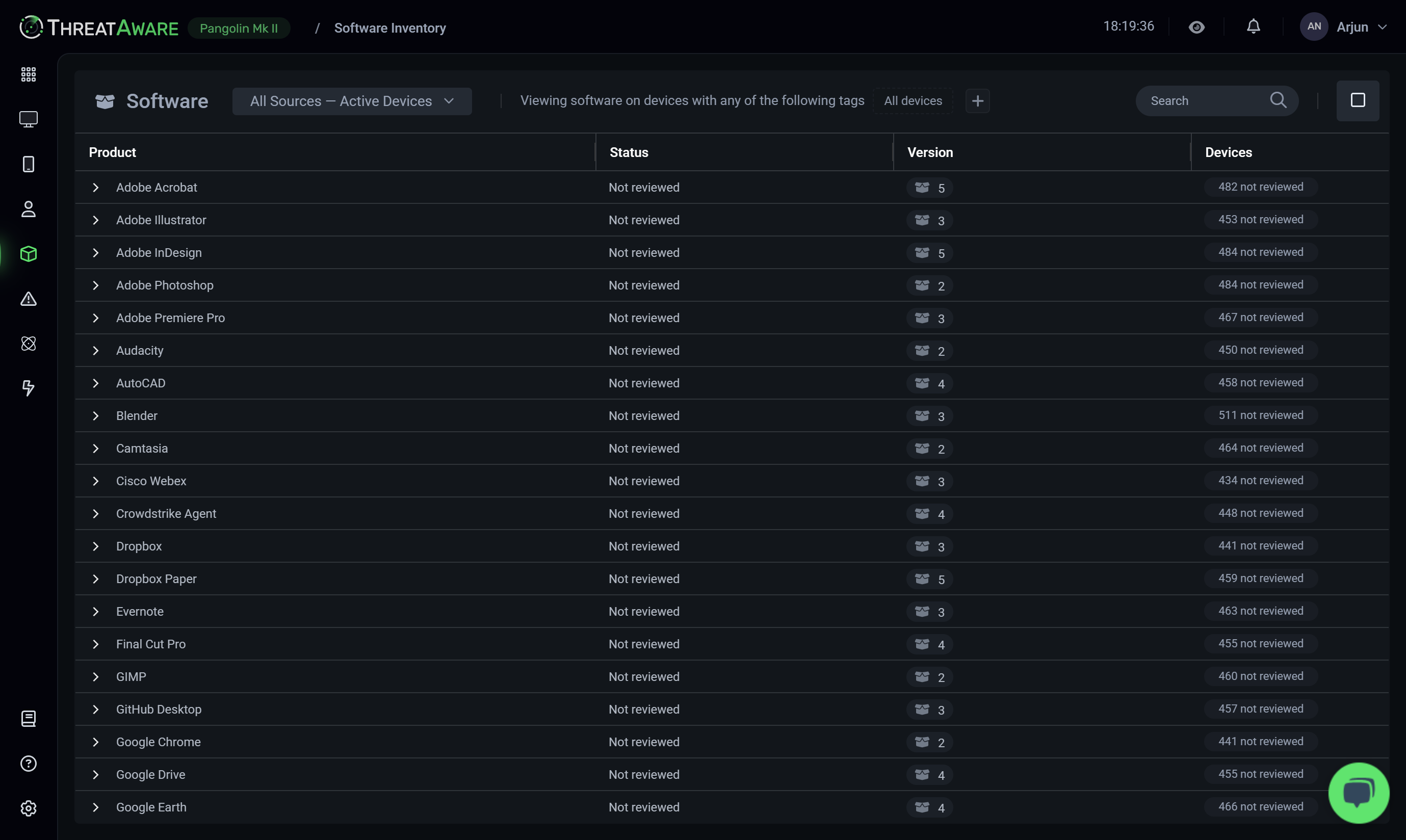Open settings via the gear icon
The width and height of the screenshot is (1406, 840).
coord(28,808)
